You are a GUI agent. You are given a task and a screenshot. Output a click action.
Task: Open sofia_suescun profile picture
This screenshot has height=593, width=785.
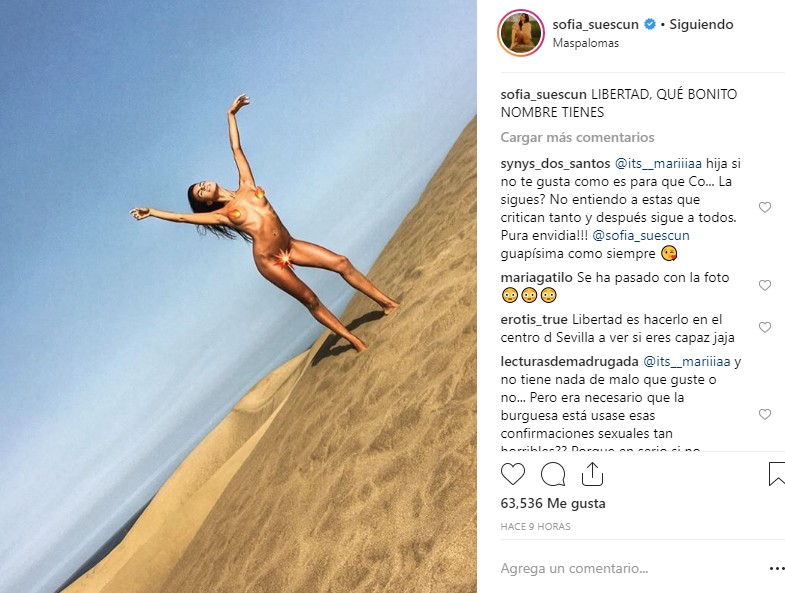pos(521,33)
